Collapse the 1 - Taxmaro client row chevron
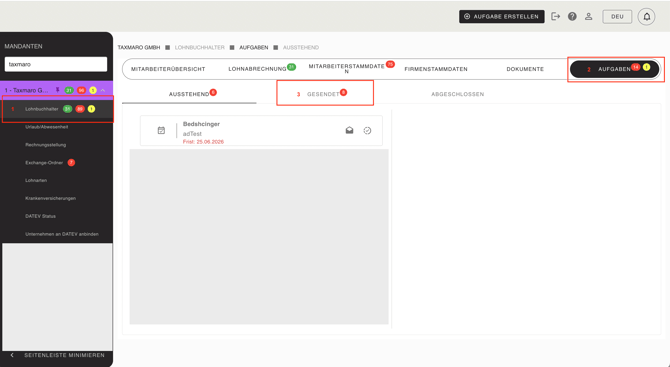This screenshot has height=367, width=670. pyautogui.click(x=103, y=90)
